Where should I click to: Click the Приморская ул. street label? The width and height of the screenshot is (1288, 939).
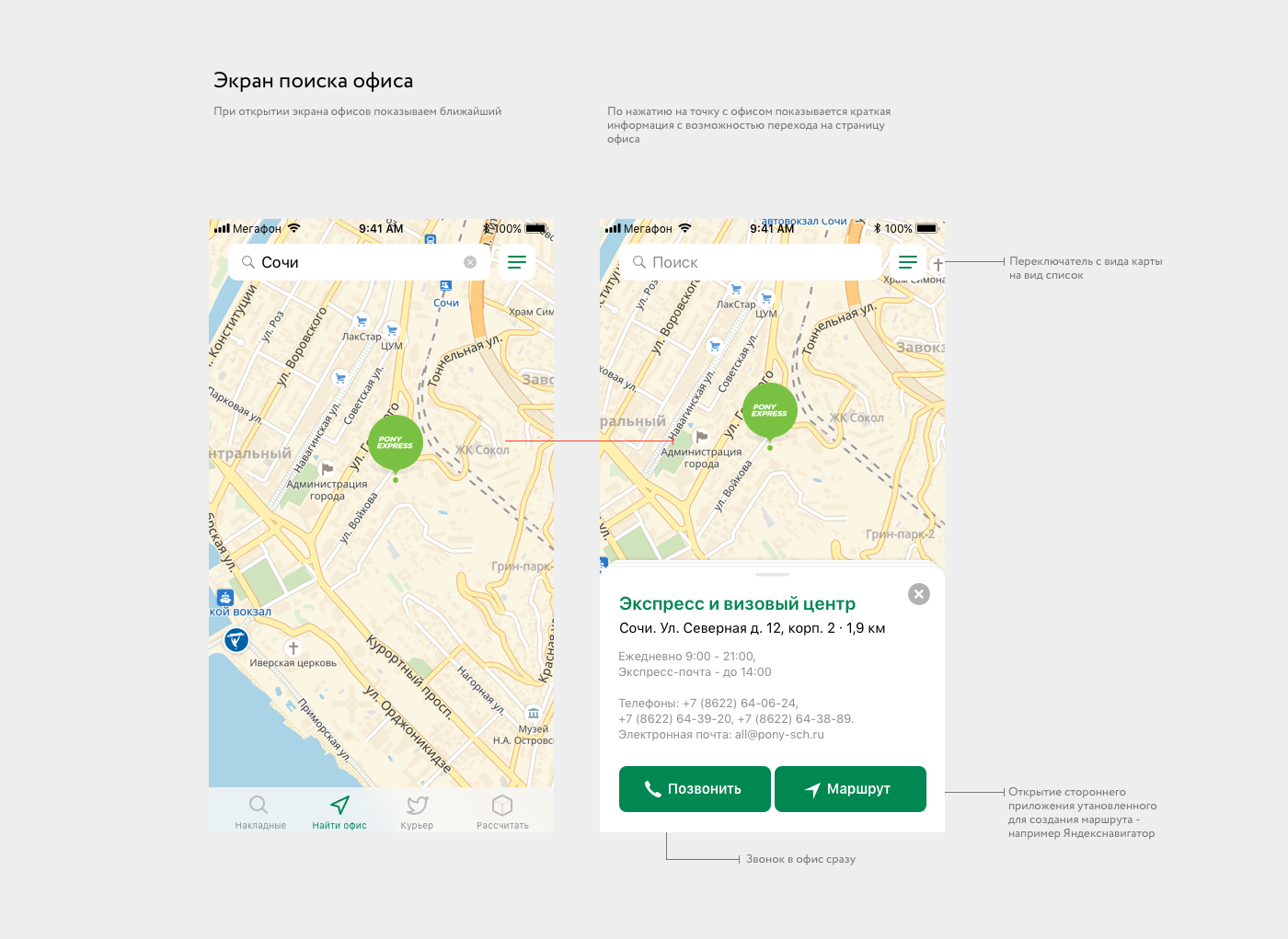click(x=324, y=729)
